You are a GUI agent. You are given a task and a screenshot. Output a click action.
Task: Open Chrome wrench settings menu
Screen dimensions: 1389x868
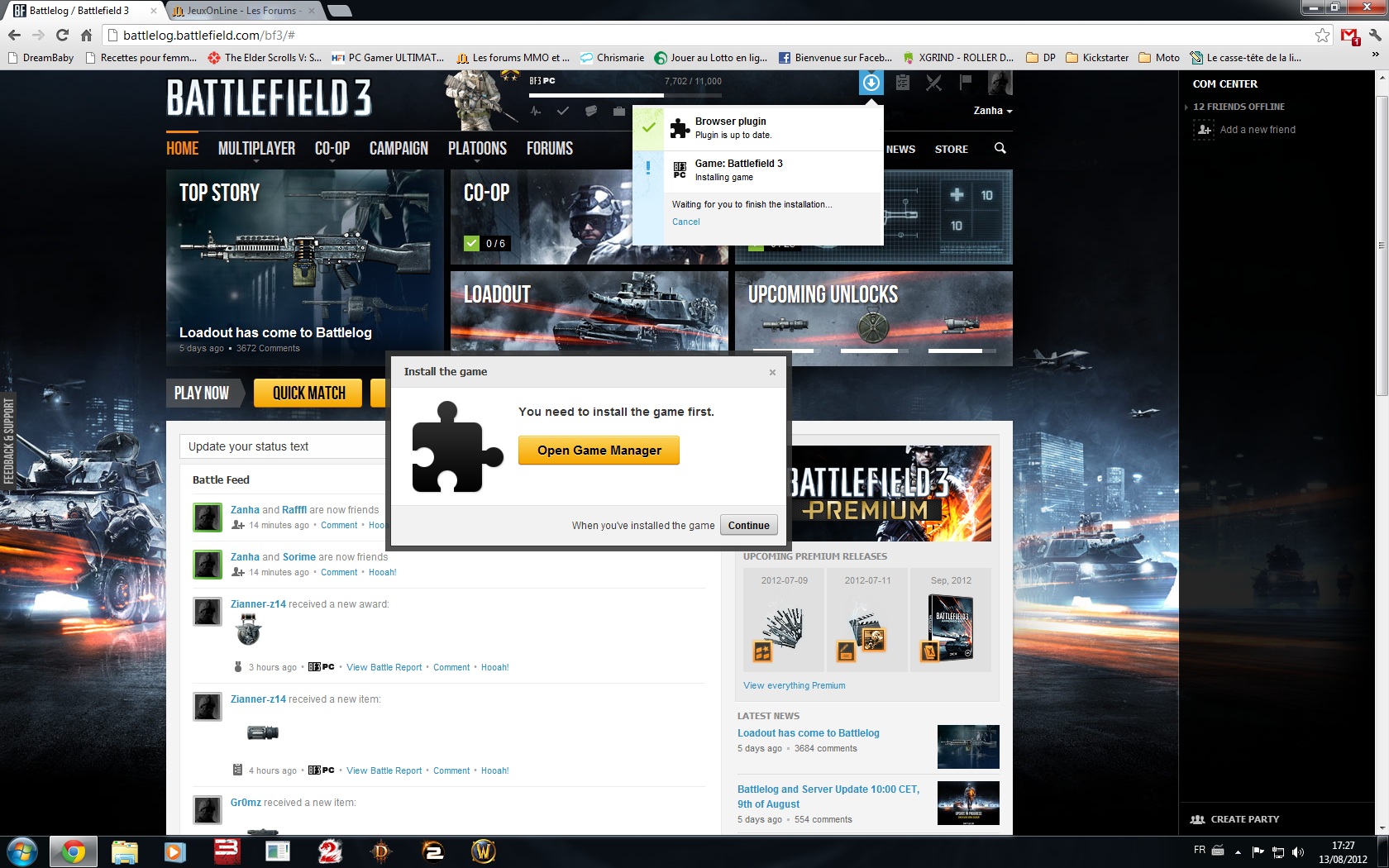(1375, 35)
